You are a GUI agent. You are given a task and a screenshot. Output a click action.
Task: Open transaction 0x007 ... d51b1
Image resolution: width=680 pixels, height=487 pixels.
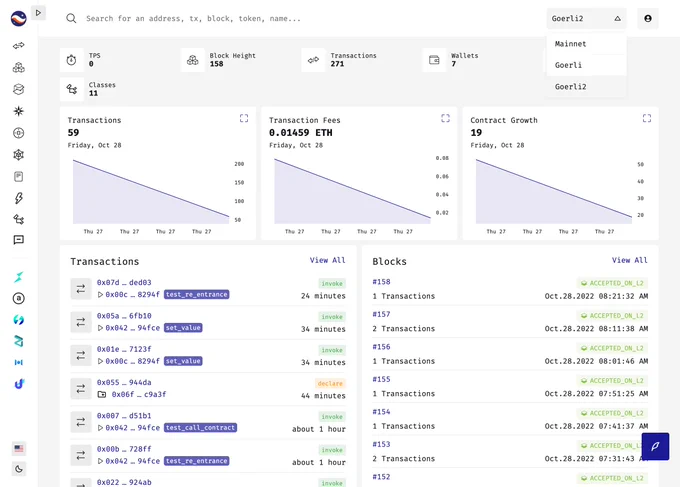point(124,416)
